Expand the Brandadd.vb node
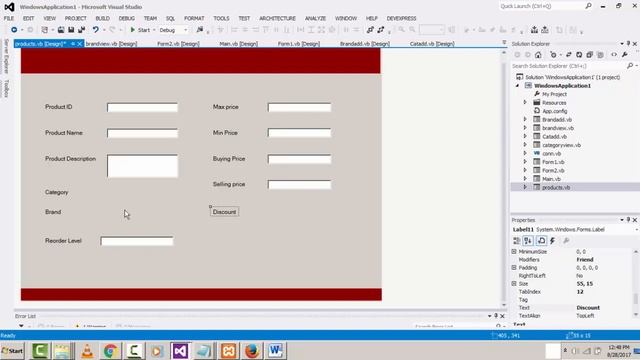Image resolution: width=640 pixels, height=360 pixels. pos(525,119)
